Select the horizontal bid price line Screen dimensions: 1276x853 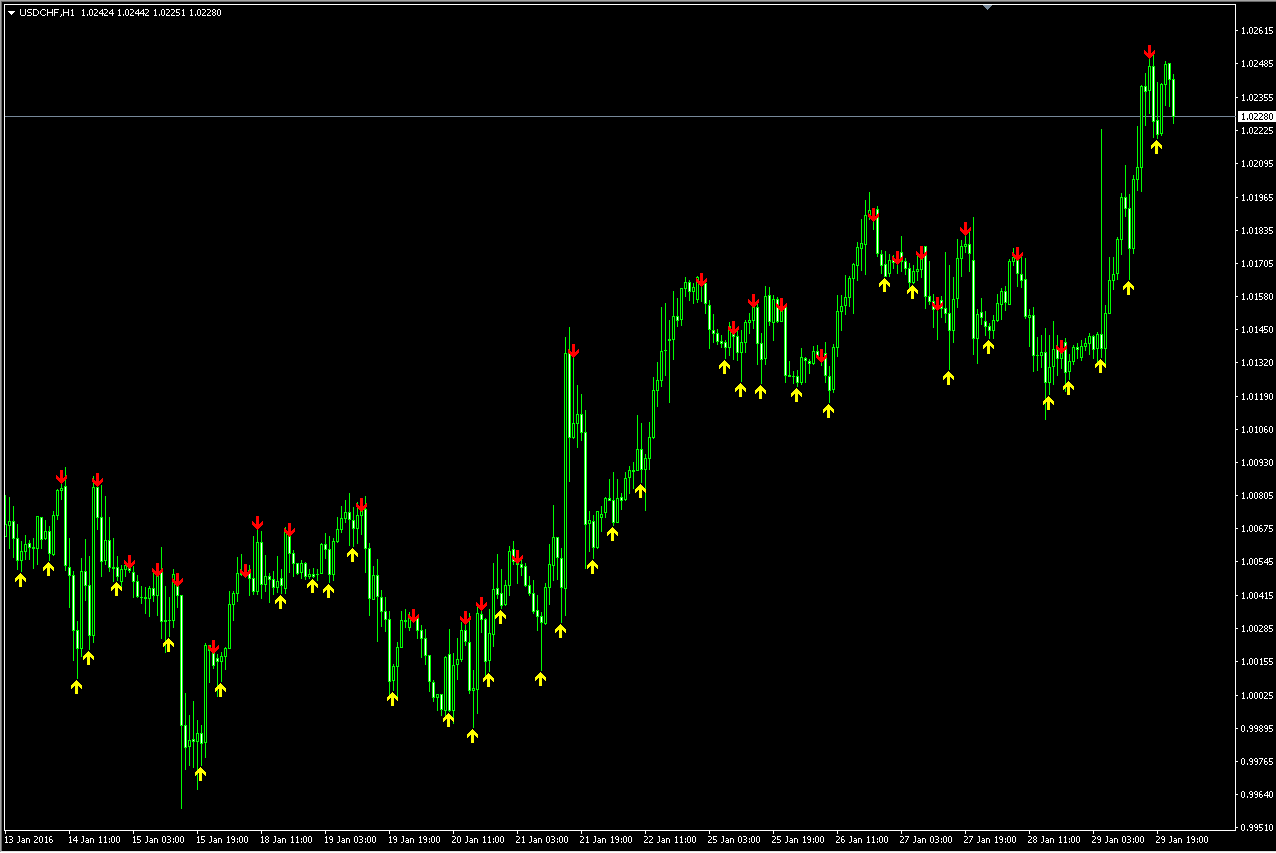619,117
